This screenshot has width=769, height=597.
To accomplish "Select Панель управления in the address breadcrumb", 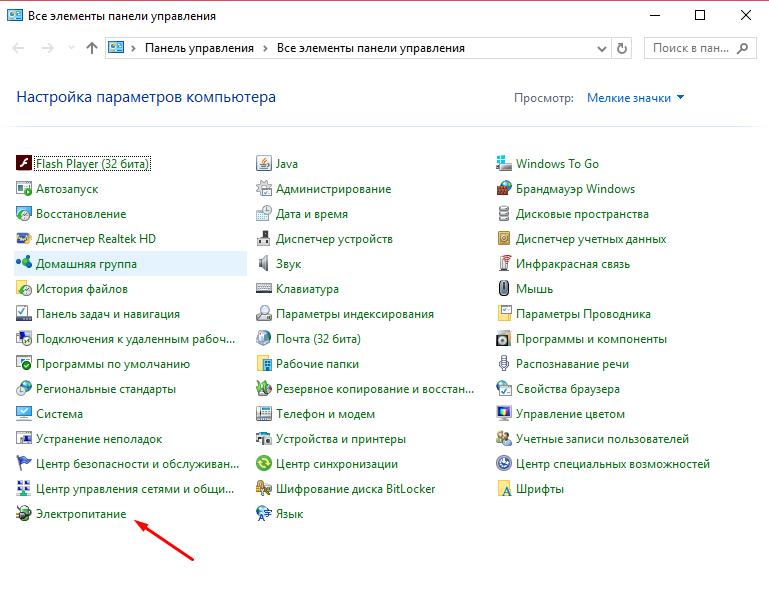I will pos(200,48).
